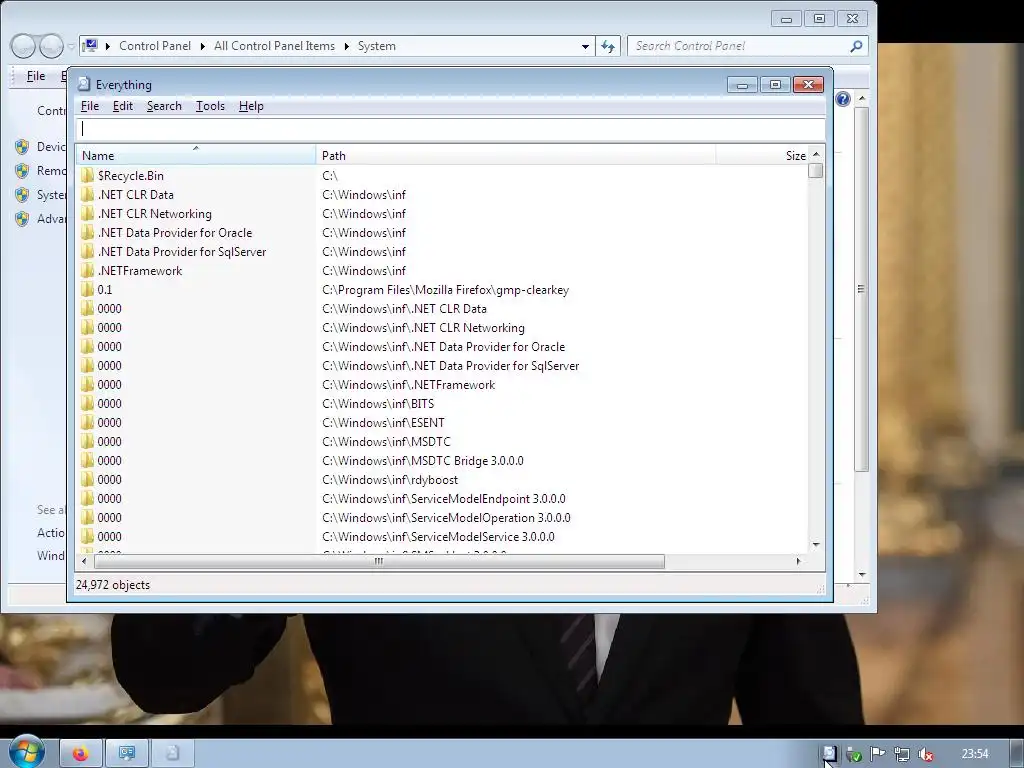Image resolution: width=1024 pixels, height=768 pixels.
Task: Go back in the Control Panel window
Action: 23,46
